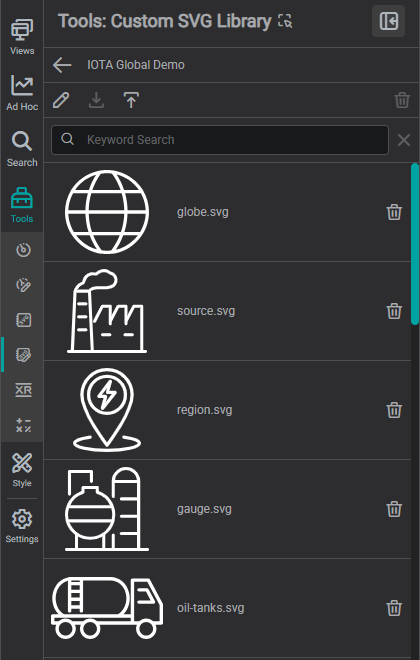Go back using the arrow beside IOTA Global Demo
Image resolution: width=420 pixels, height=660 pixels.
[62, 65]
